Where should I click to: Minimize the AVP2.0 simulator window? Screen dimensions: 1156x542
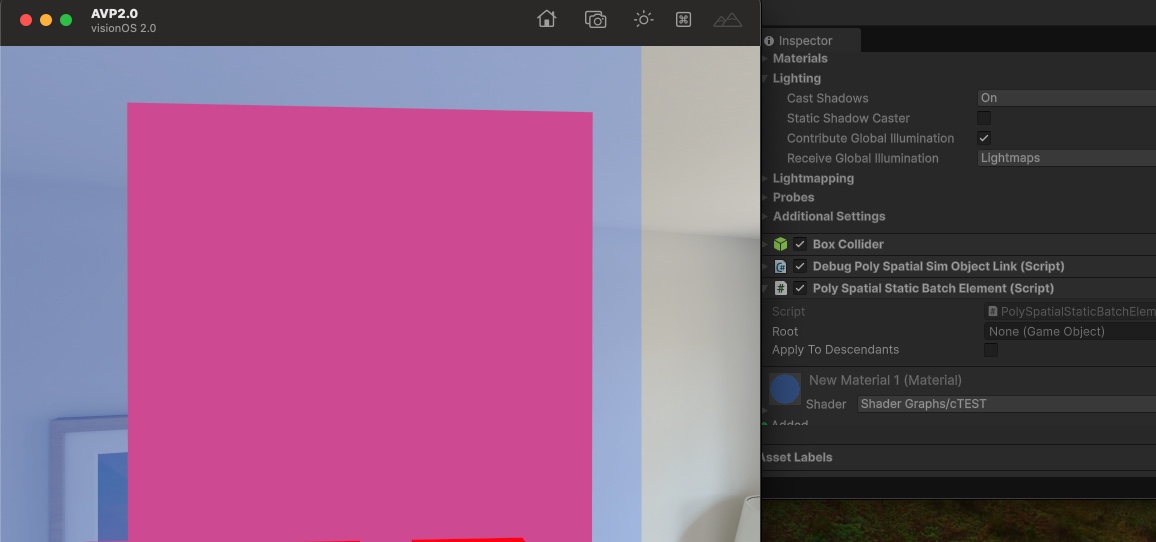(x=46, y=20)
